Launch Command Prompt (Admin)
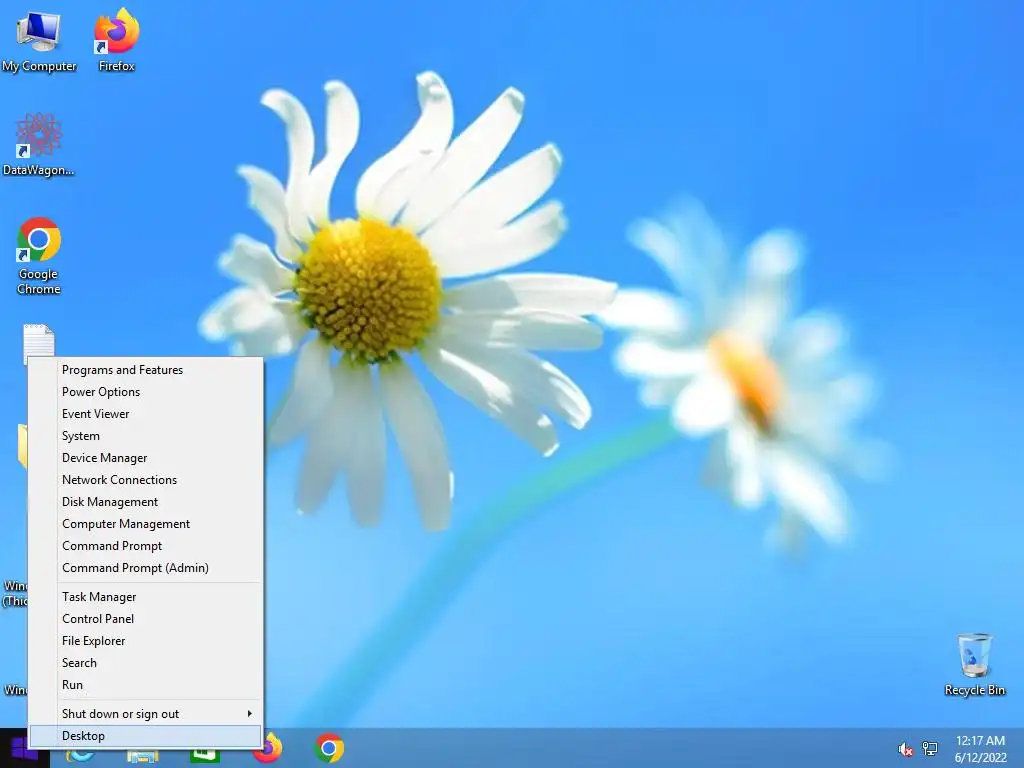Viewport: 1024px width, 768px height. 146,568
